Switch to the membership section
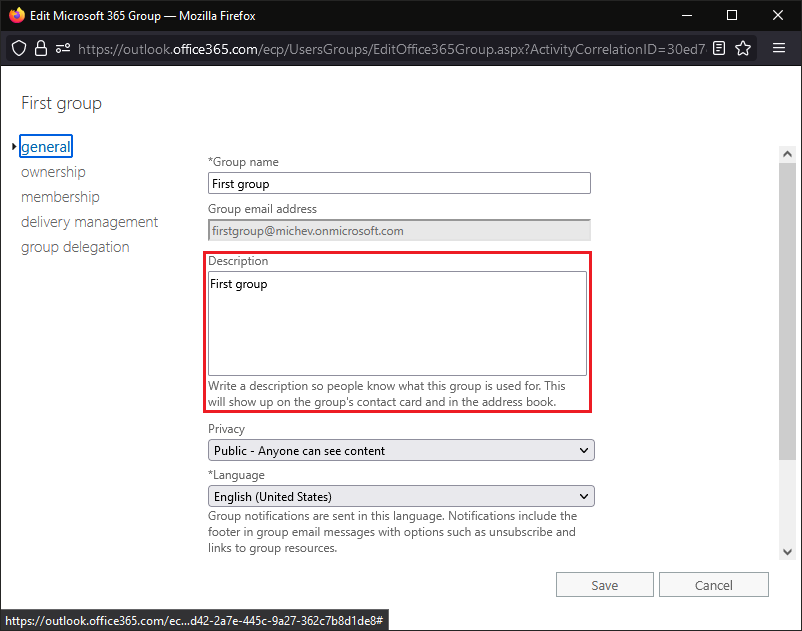The width and height of the screenshot is (802, 631). pyautogui.click(x=60, y=197)
